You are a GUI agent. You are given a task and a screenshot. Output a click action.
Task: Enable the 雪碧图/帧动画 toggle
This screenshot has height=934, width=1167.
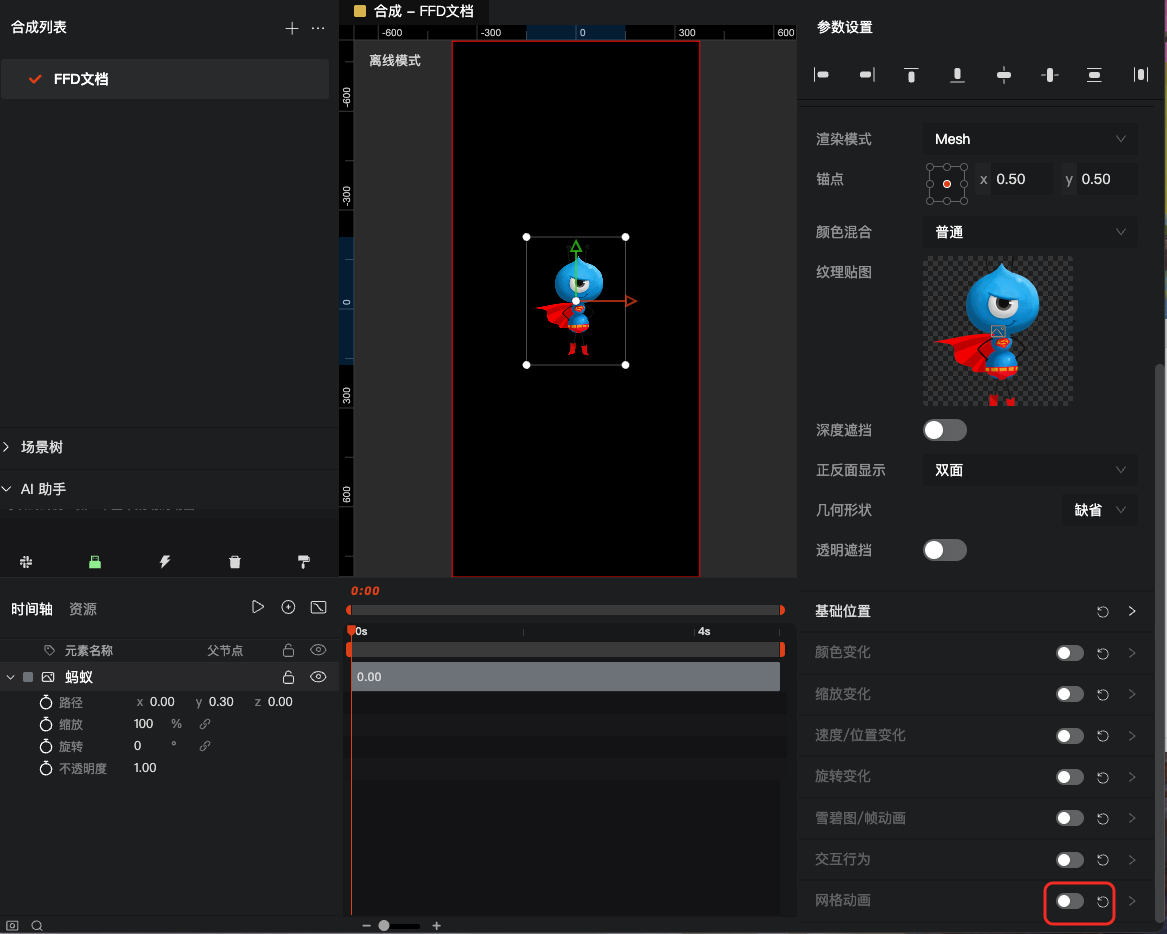[1070, 818]
